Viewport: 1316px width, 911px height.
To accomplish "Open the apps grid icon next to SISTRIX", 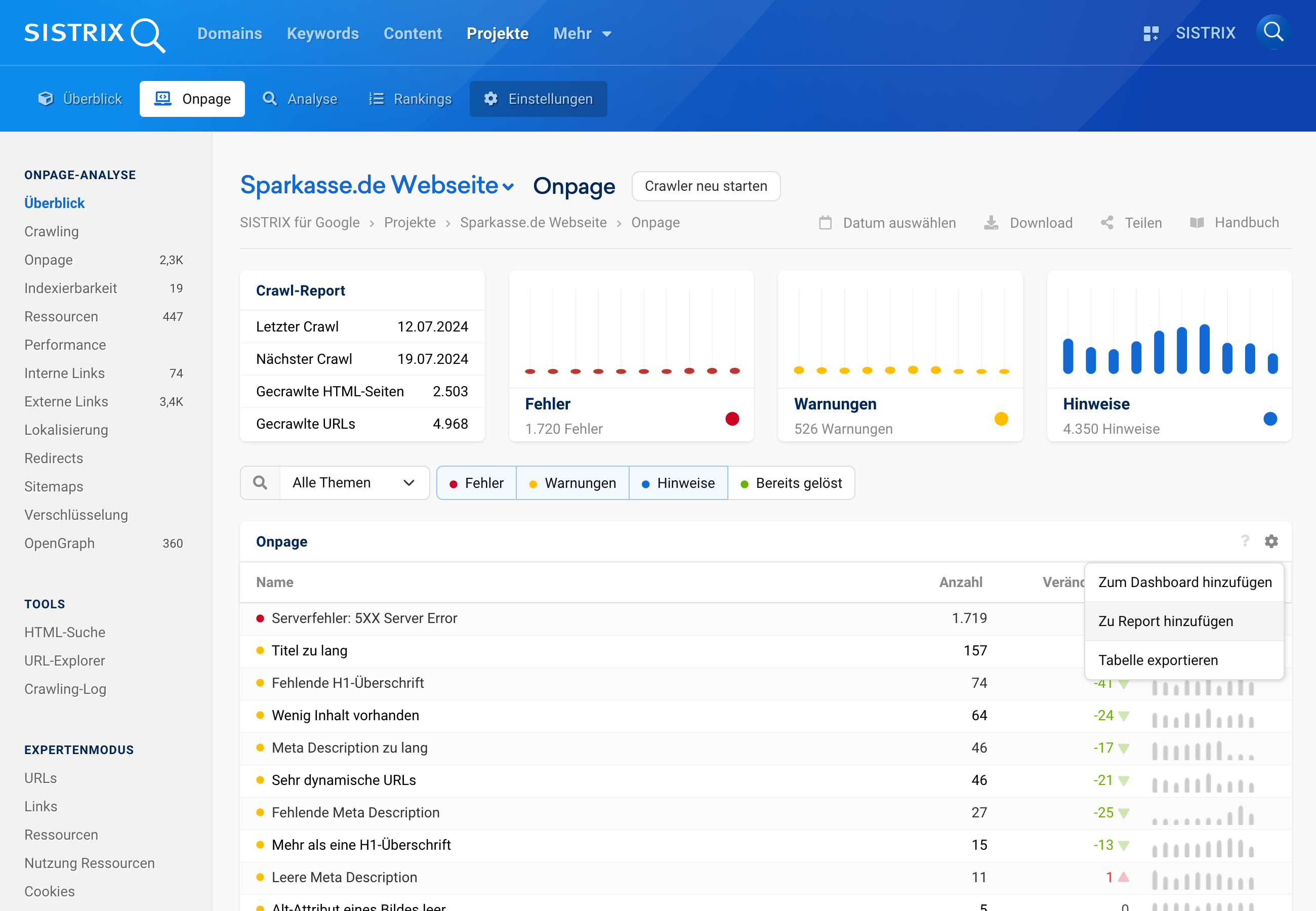I will pos(1151,34).
